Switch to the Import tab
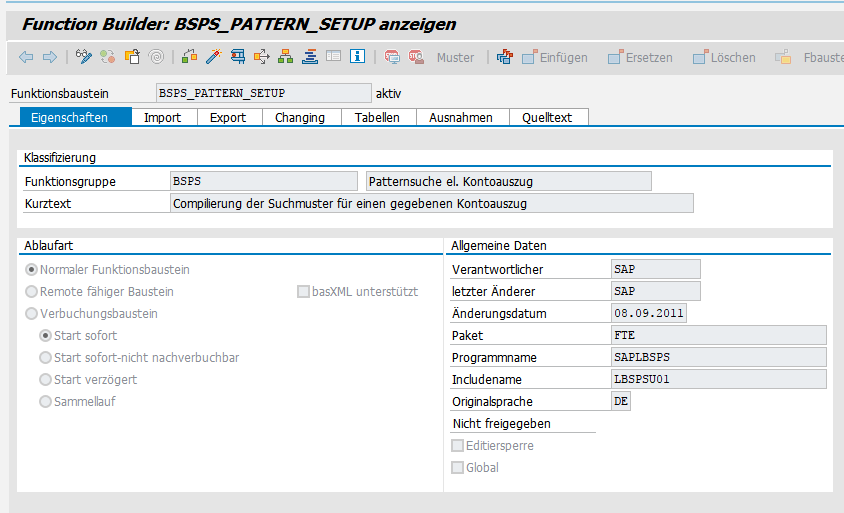Viewport: 844px width, 513px height. pos(162,117)
